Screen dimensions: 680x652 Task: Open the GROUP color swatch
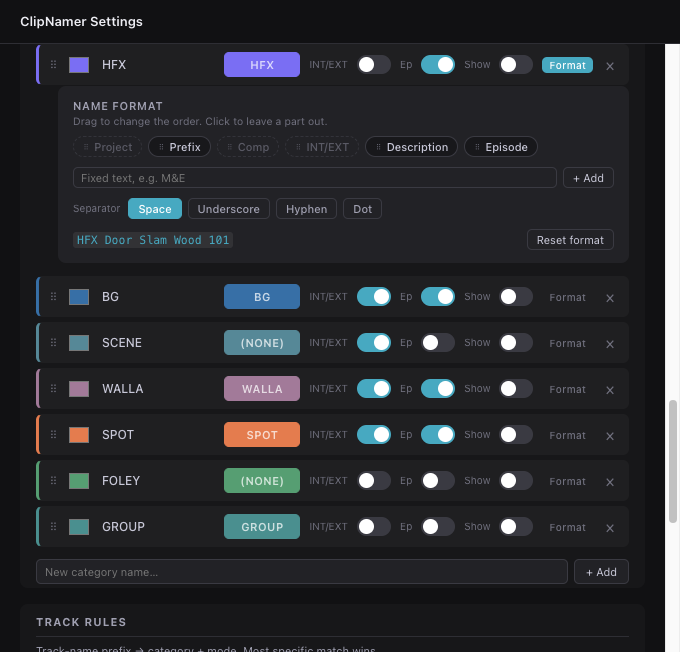(79, 527)
